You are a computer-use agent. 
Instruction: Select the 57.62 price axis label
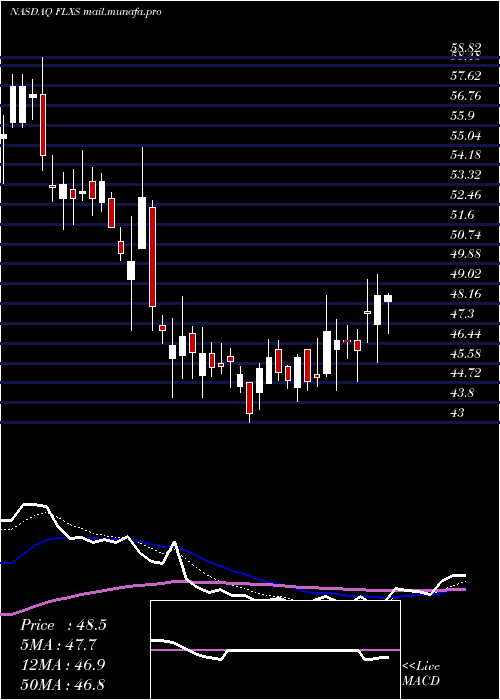coord(466,76)
